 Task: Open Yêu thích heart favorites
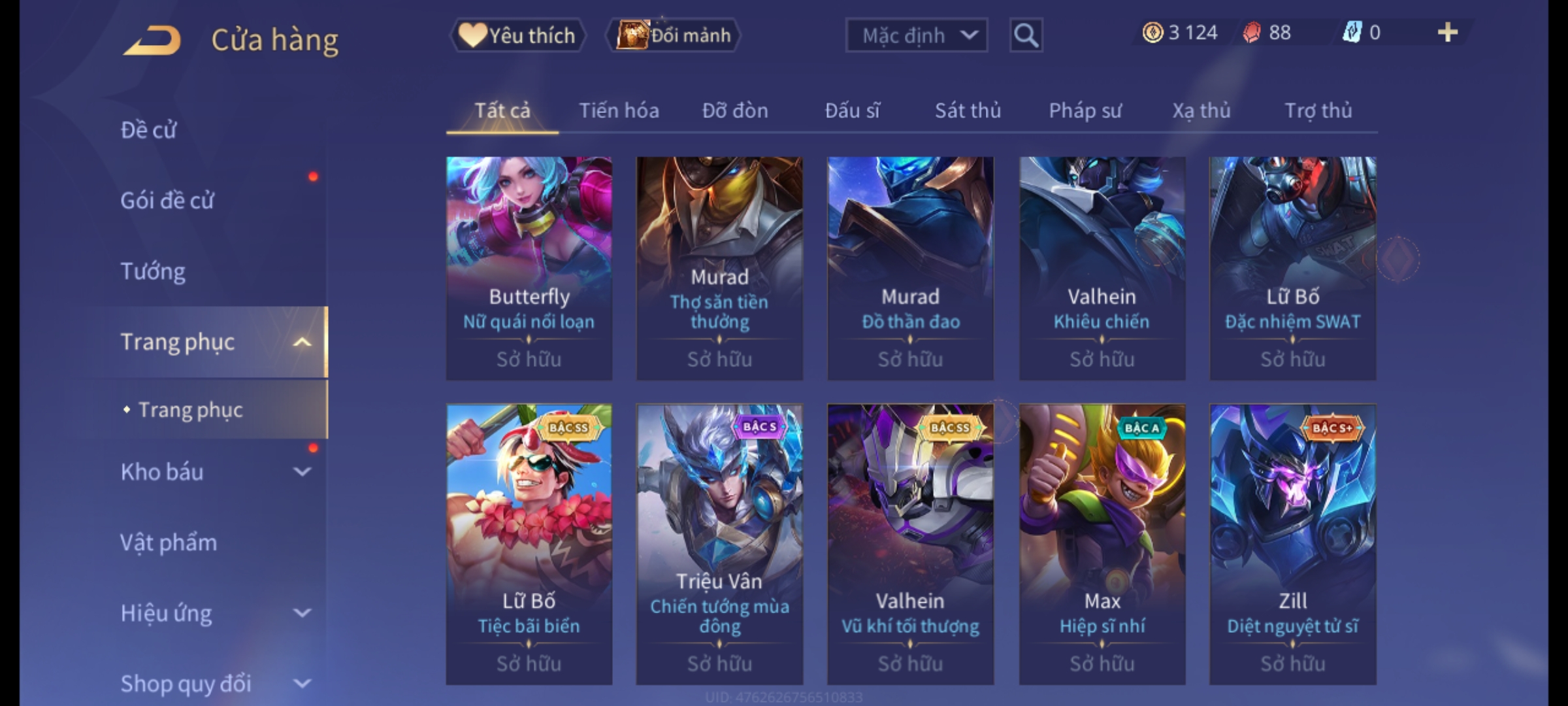[517, 35]
